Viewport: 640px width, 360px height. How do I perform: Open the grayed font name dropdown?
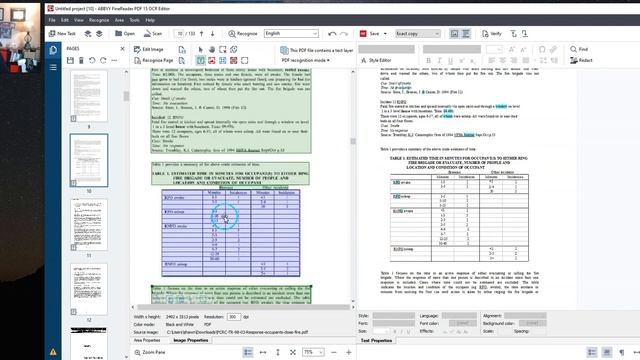451,49
